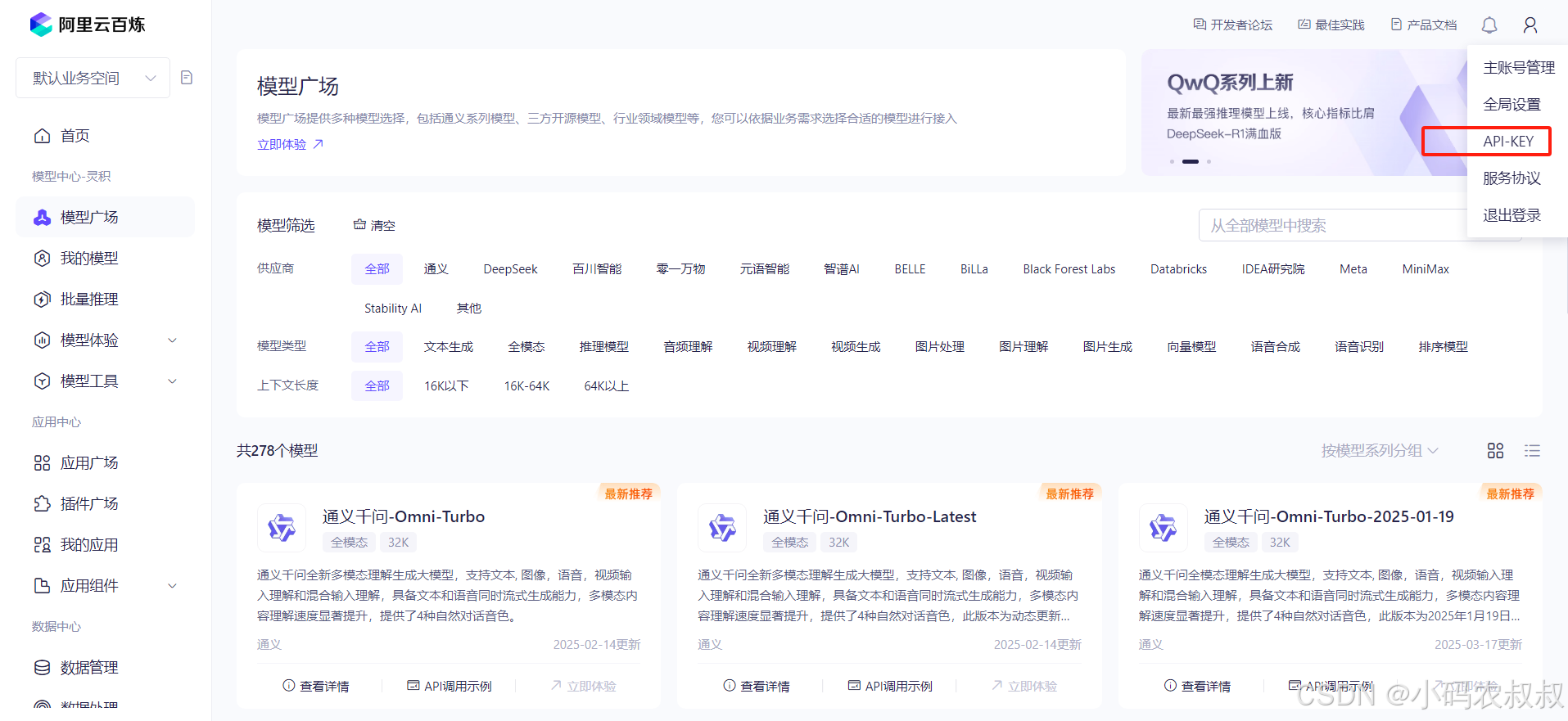Open the user account avatar icon
This screenshot has width=1568, height=721.
point(1530,25)
